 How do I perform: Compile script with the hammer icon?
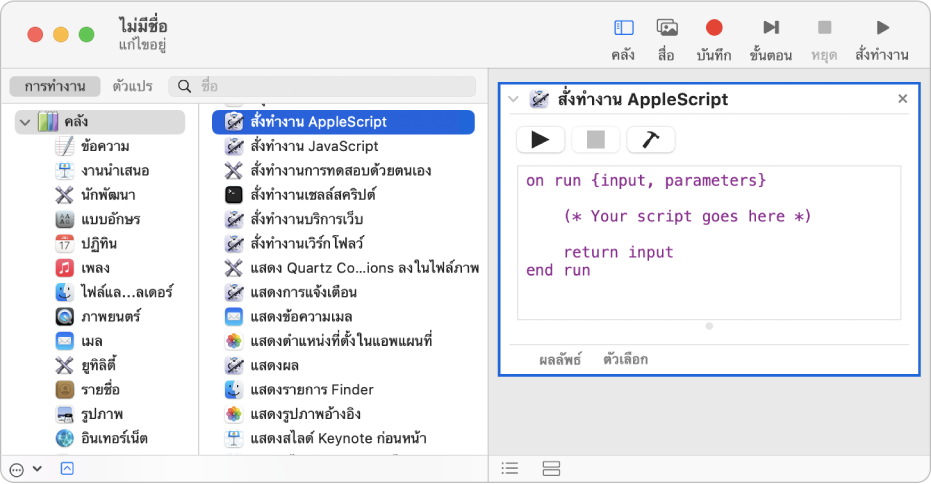pos(650,140)
